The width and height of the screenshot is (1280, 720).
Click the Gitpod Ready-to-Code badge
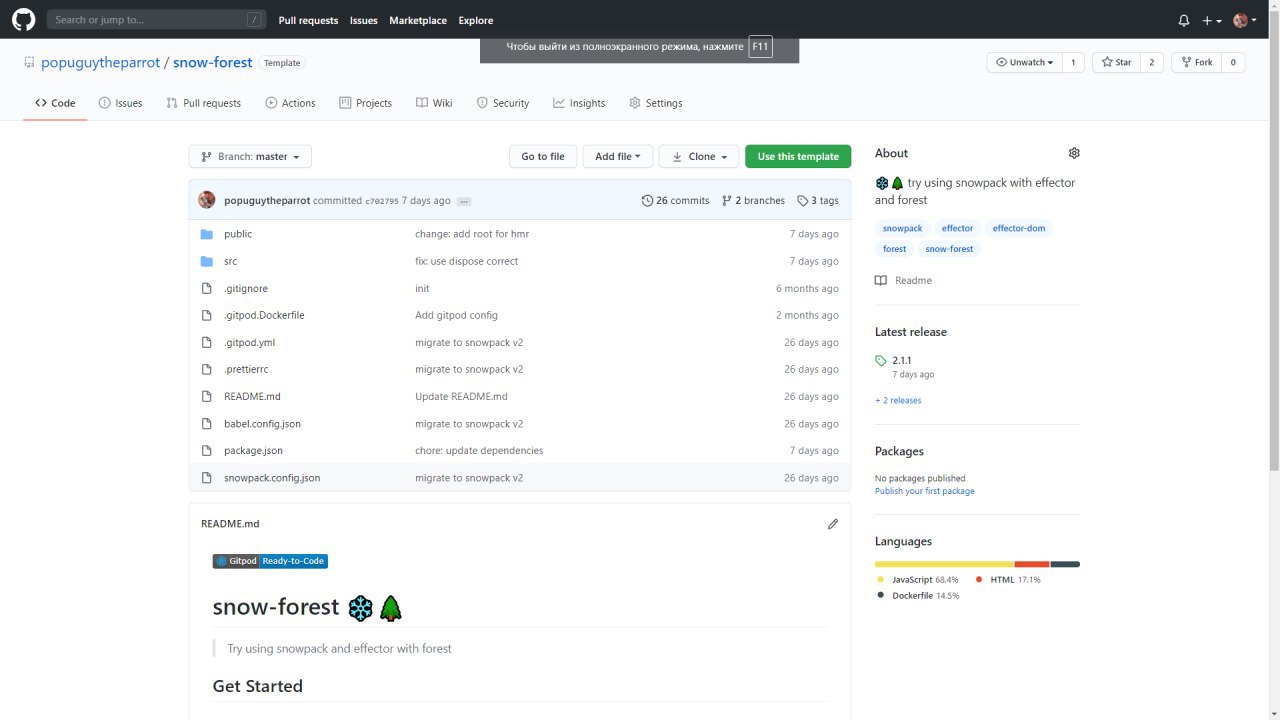[x=270, y=561]
